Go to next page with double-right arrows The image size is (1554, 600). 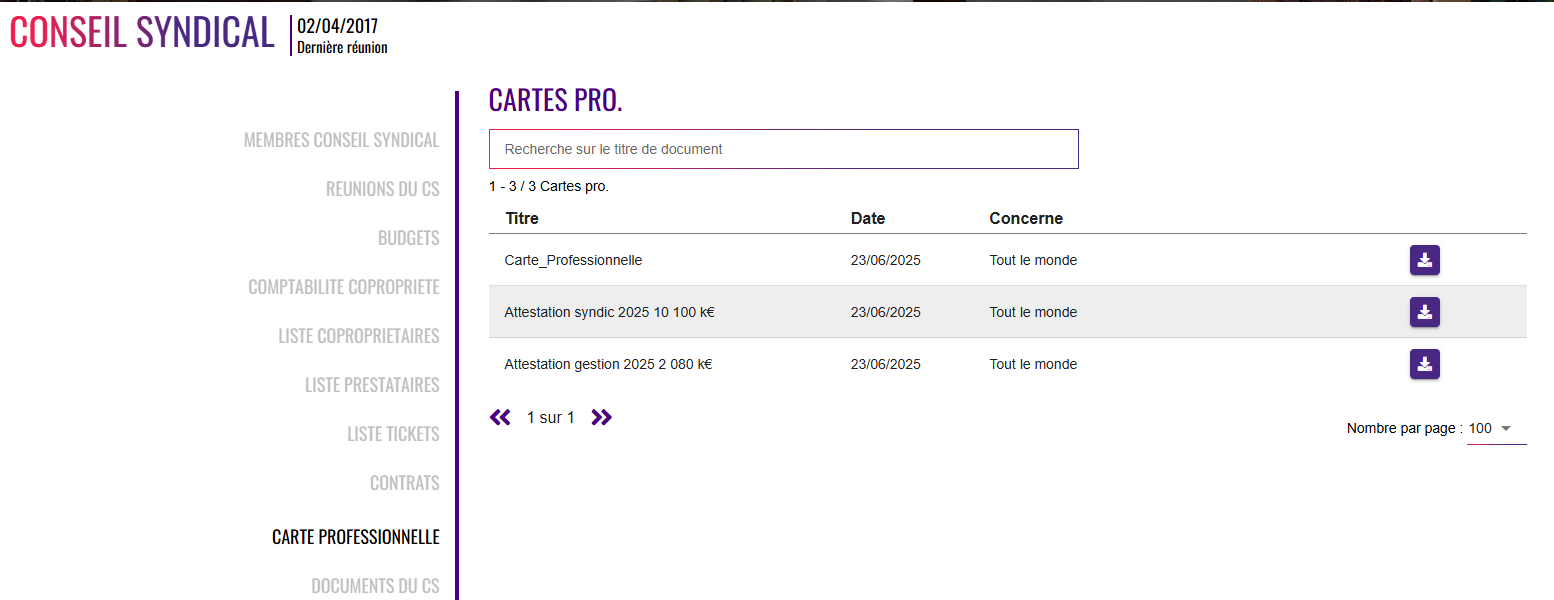pyautogui.click(x=601, y=417)
